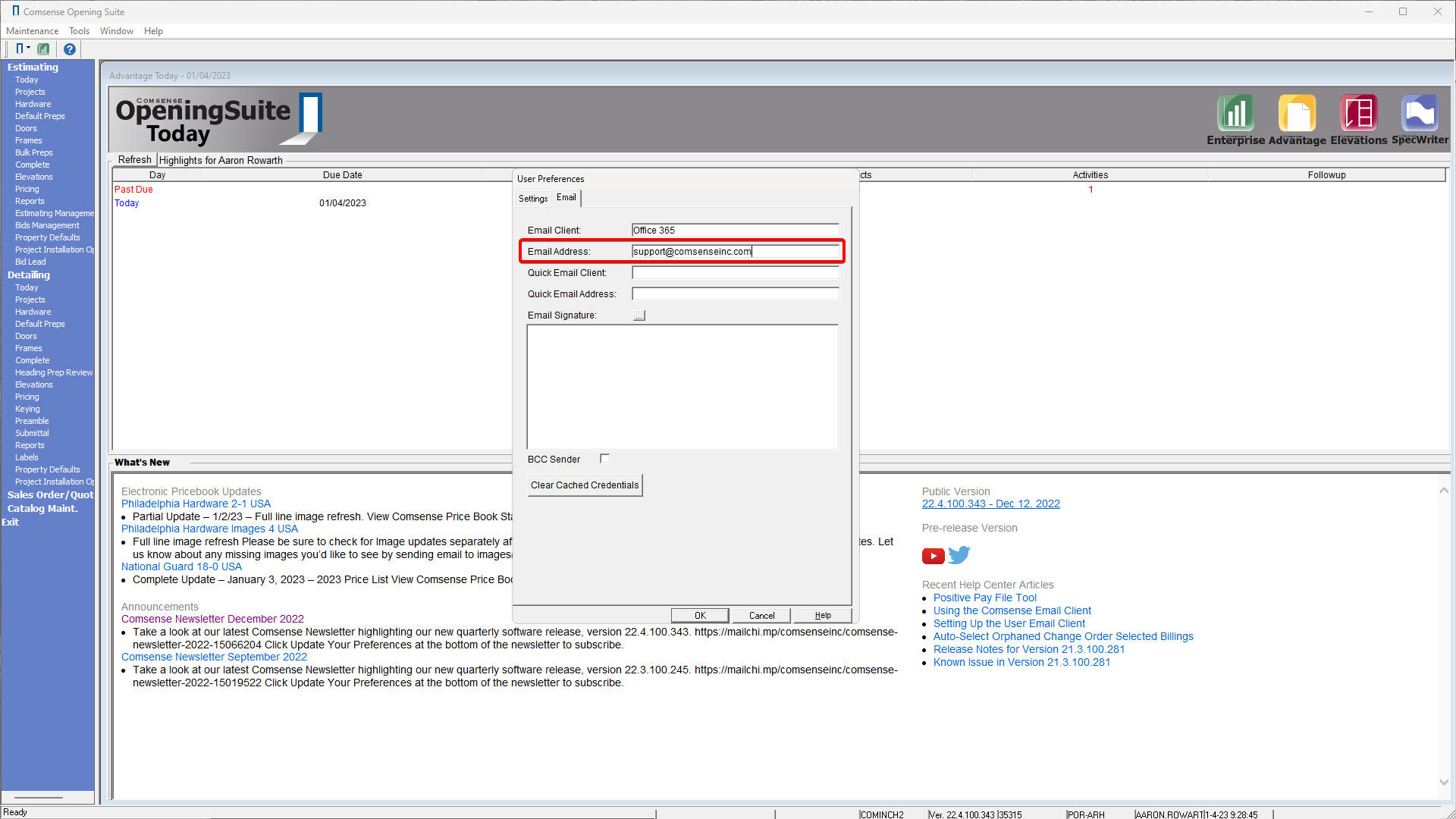Click the What's New scrollbar down arrow

1444,782
